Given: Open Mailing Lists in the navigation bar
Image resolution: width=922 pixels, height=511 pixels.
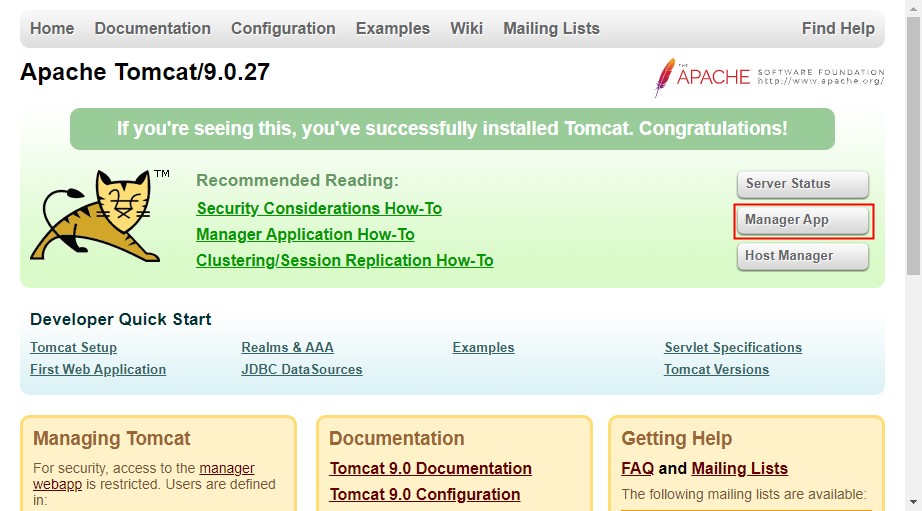Looking at the screenshot, I should click(551, 29).
